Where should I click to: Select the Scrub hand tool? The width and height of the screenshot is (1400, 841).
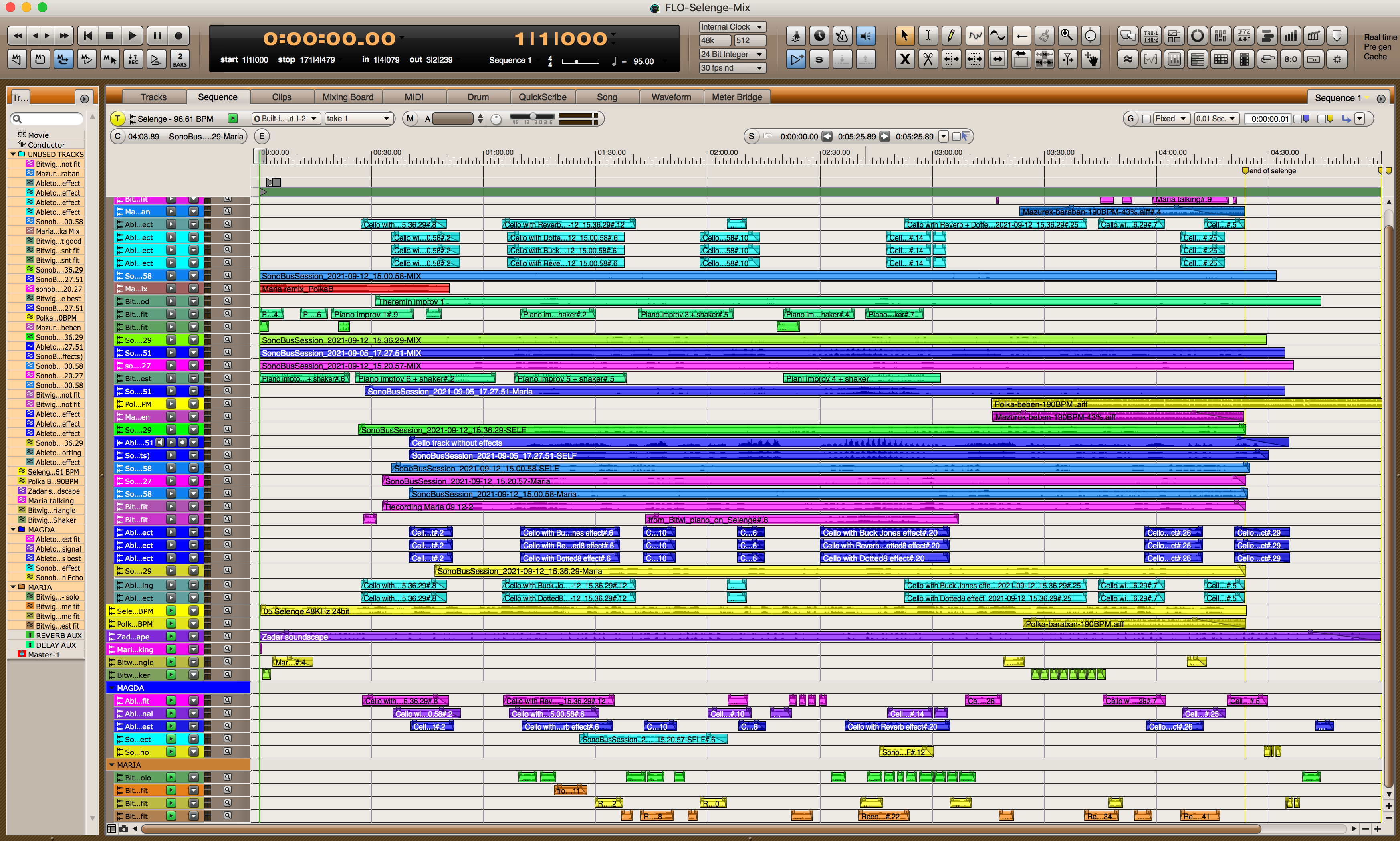point(1090,59)
